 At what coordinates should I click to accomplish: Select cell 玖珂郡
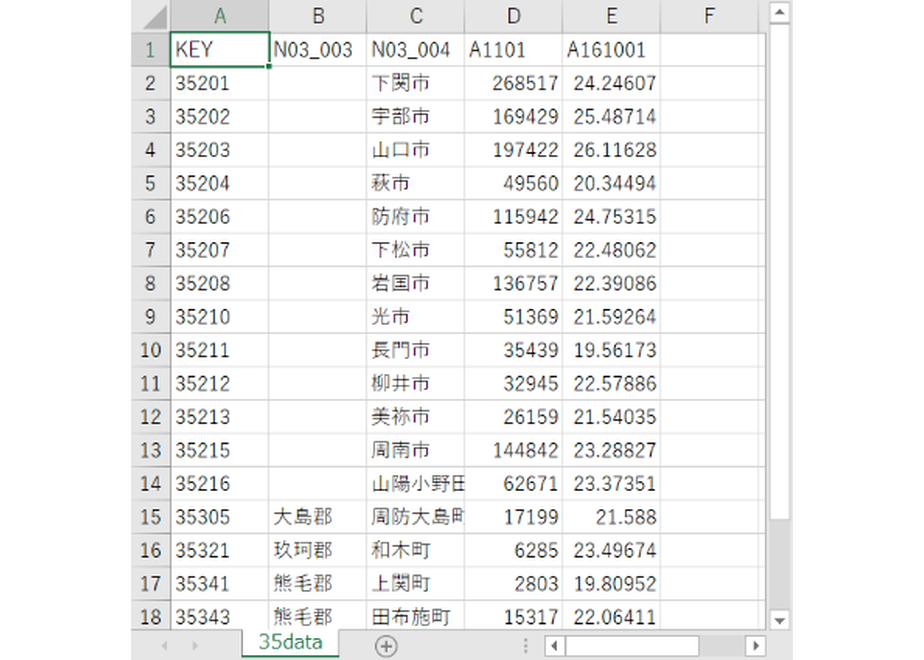318,550
